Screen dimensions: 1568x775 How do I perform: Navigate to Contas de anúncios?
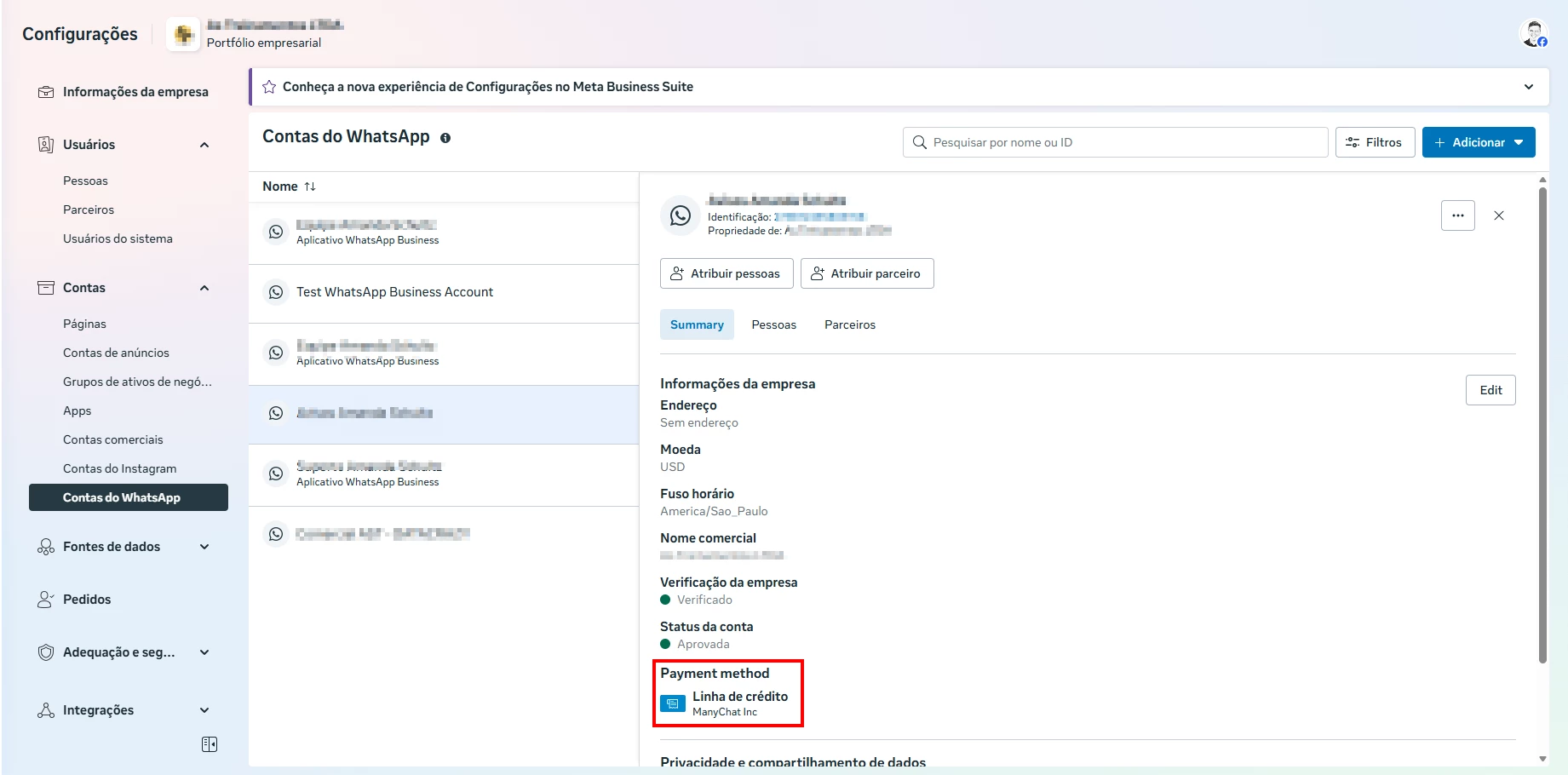[116, 353]
